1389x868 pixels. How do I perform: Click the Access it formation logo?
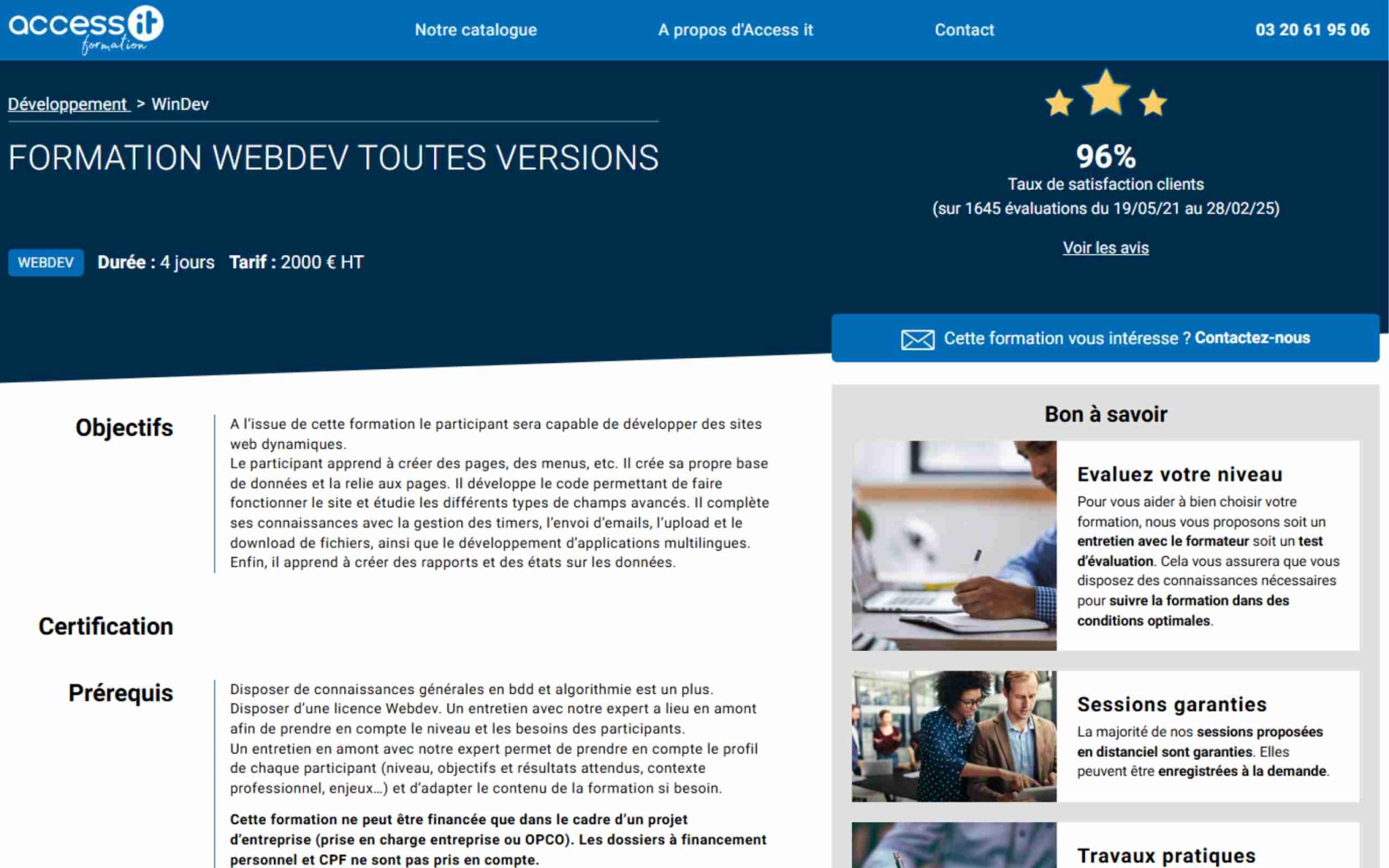(x=85, y=29)
